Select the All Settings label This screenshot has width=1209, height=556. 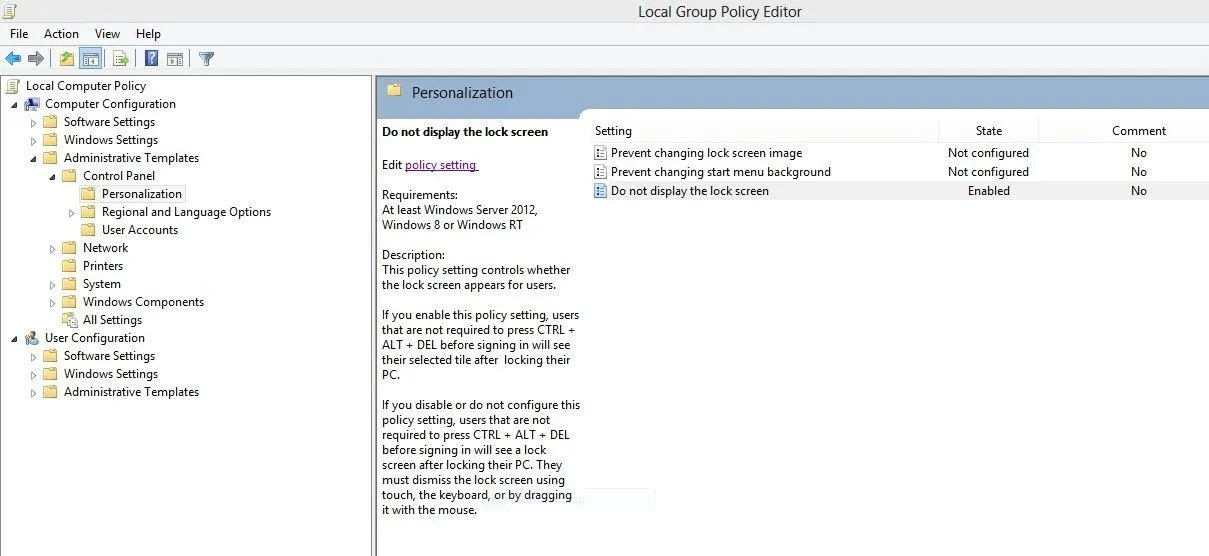tap(112, 320)
